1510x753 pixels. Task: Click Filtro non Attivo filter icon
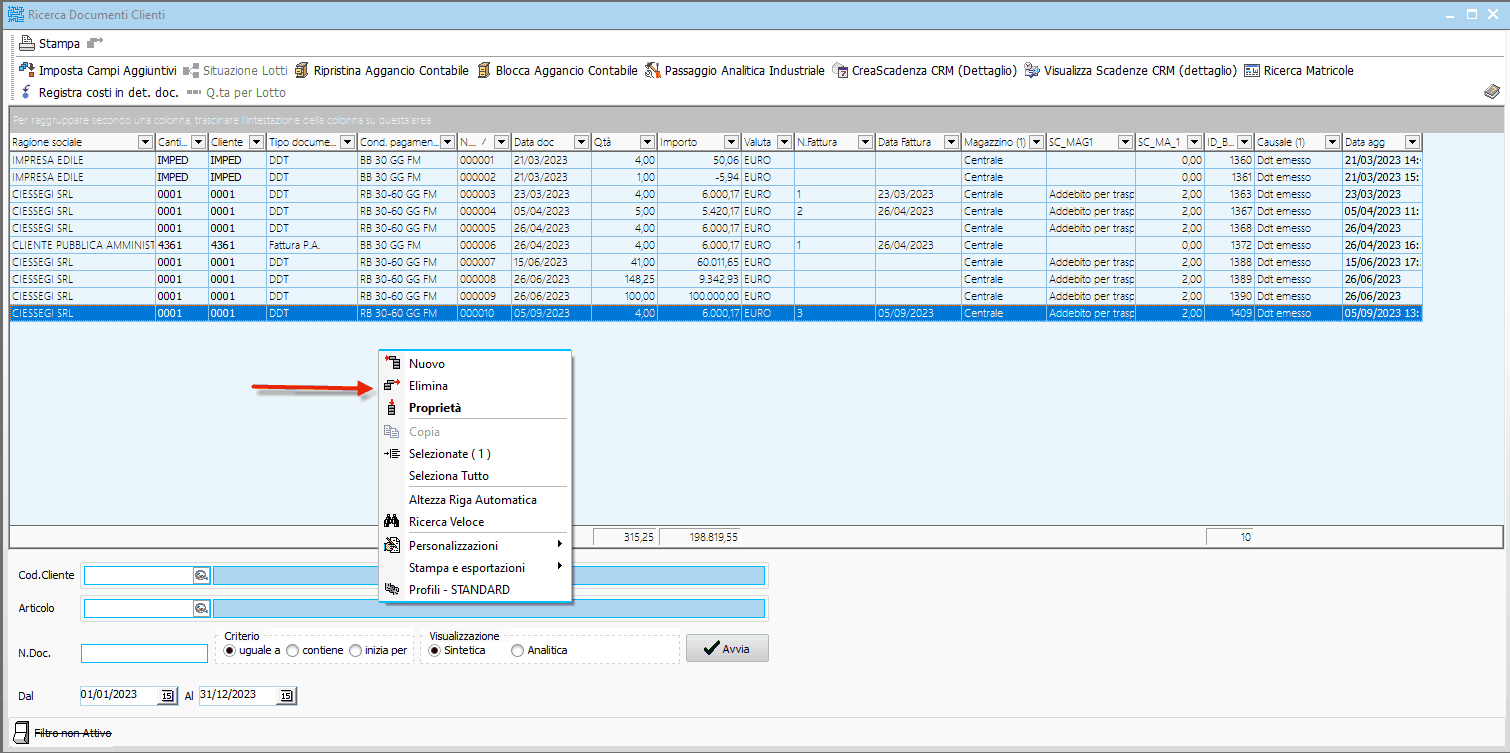coord(21,733)
